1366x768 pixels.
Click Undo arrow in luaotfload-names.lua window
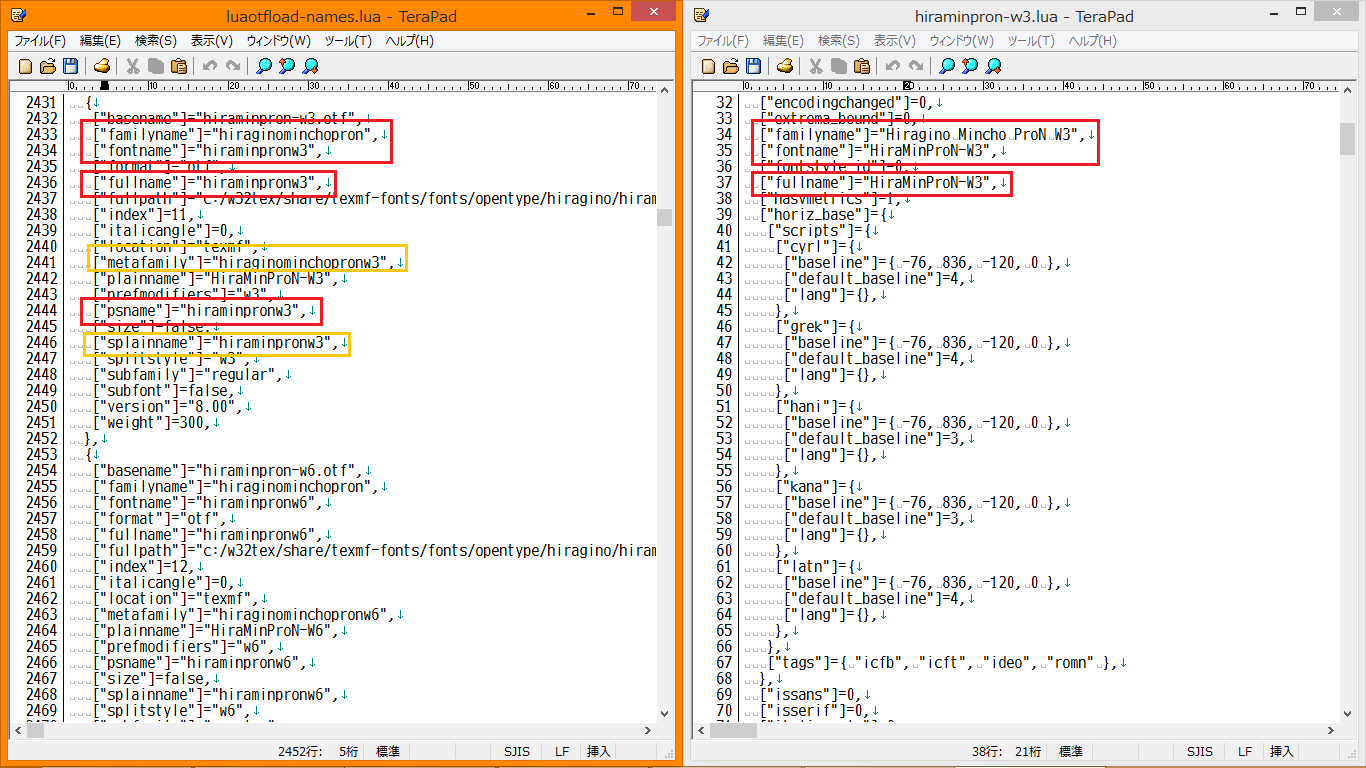pos(209,66)
